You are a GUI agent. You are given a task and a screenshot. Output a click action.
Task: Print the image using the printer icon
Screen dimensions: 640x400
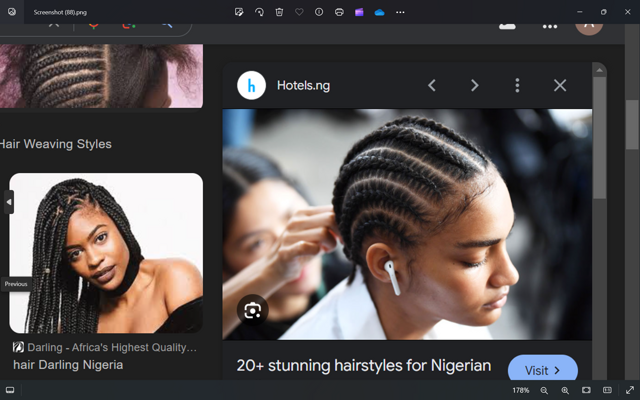(339, 12)
